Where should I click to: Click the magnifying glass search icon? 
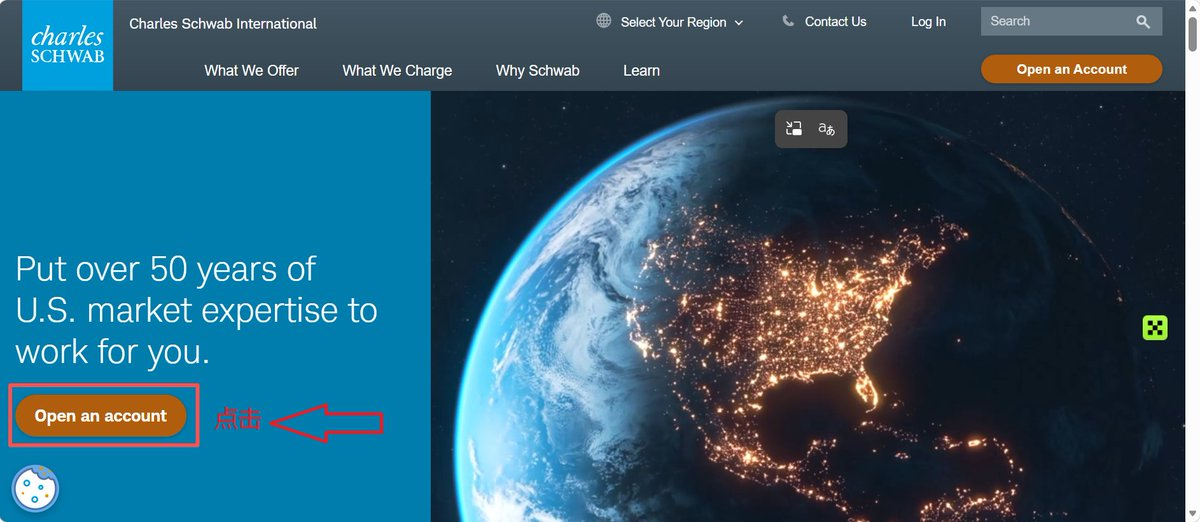(x=1143, y=21)
